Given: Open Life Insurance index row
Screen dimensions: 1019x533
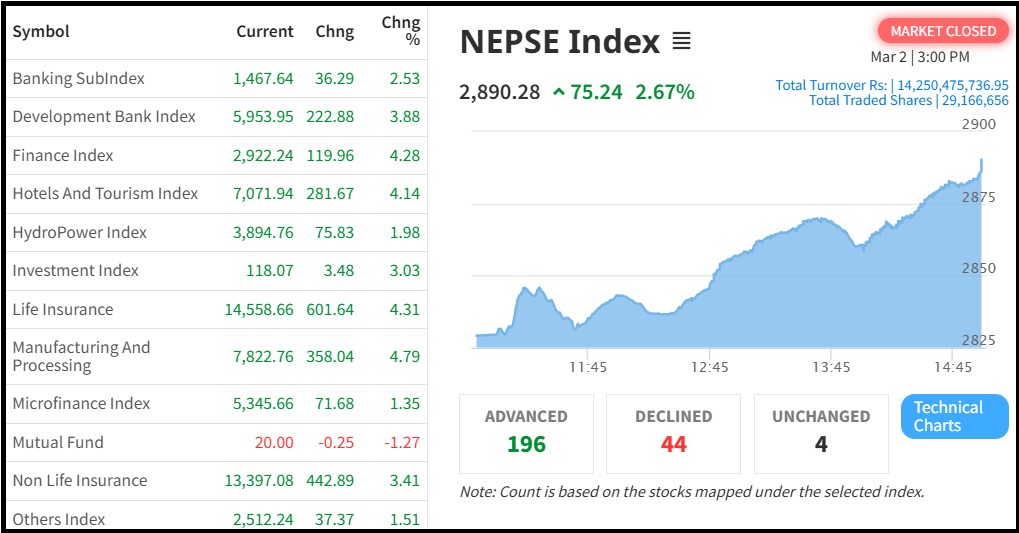Looking at the screenshot, I should pos(63,309).
